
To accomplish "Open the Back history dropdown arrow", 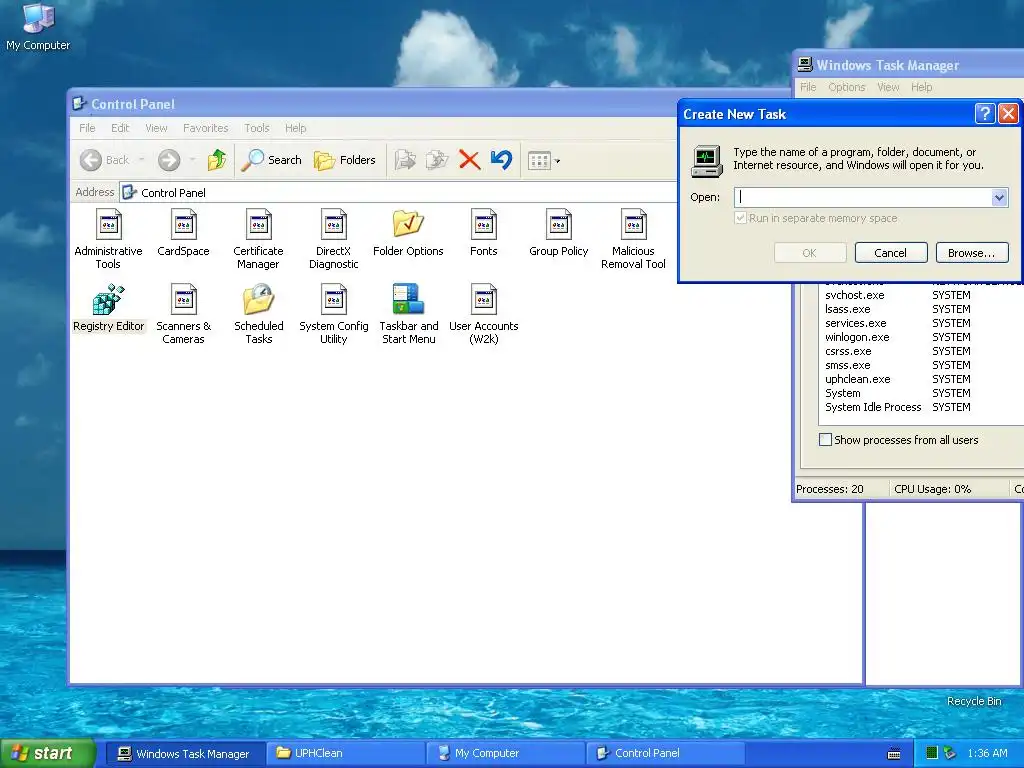I will (x=141, y=160).
